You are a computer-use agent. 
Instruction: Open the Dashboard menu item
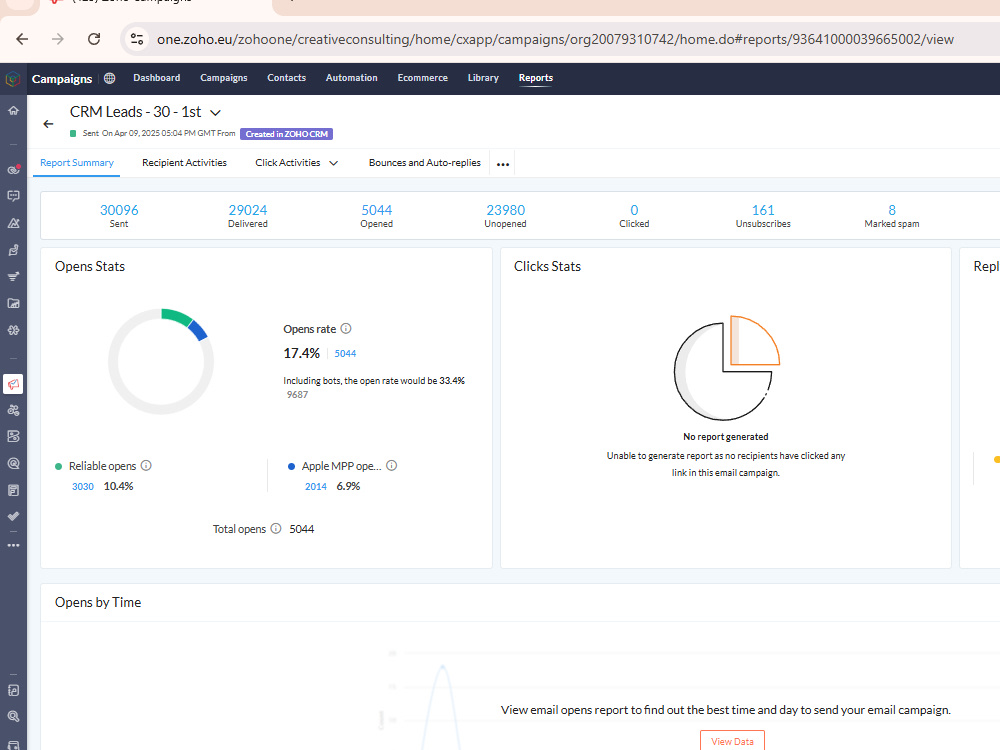tap(157, 78)
